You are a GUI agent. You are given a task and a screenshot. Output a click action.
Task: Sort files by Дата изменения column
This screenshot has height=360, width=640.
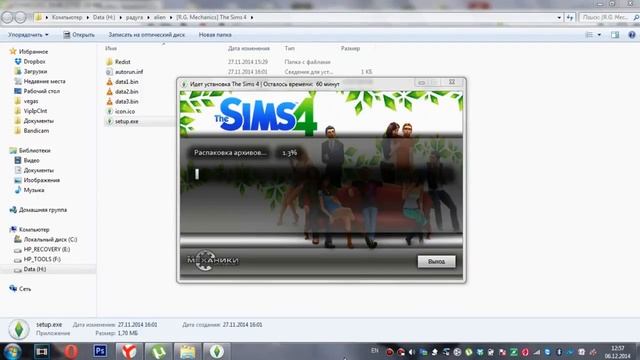tap(249, 48)
